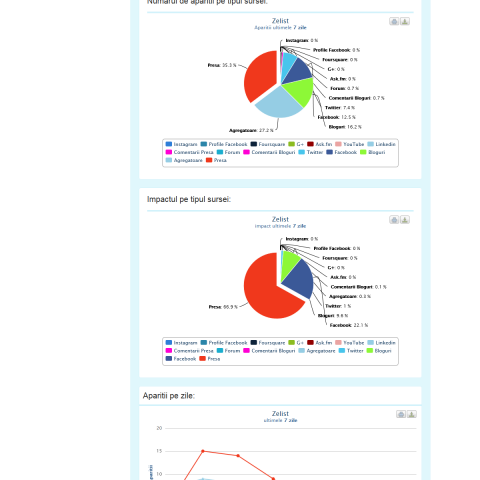The height and width of the screenshot is (480, 480).
Task: Toggle Instagram in the Impact chart legend
Action: click(x=181, y=343)
